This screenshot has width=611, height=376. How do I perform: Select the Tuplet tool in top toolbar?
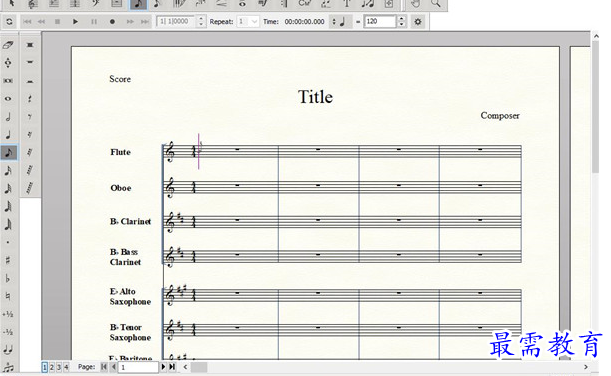[x=200, y=4]
